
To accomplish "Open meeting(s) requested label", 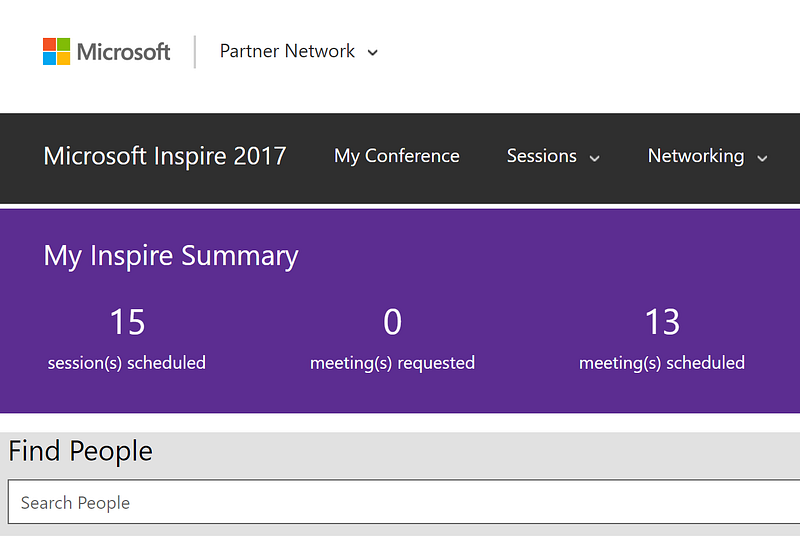I will coord(392,363).
